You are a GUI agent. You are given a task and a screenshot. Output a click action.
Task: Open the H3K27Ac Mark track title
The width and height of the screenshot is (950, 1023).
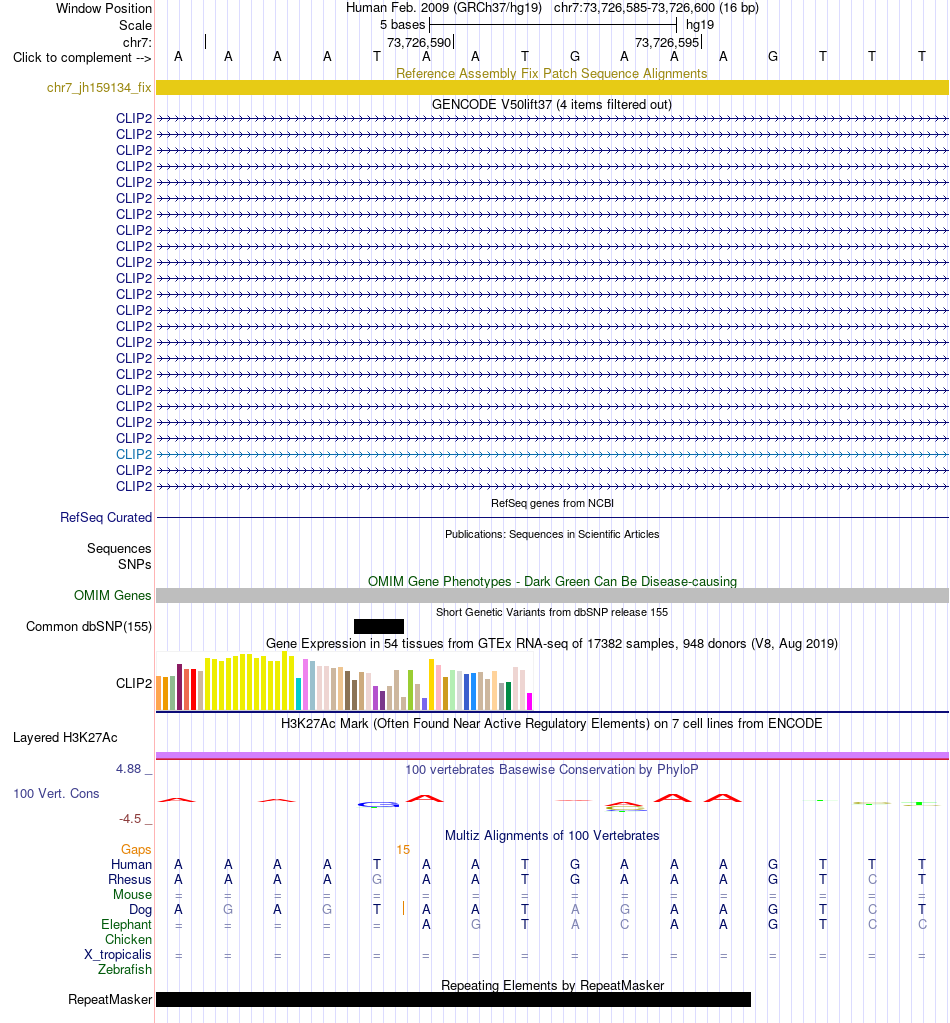pyautogui.click(x=552, y=723)
